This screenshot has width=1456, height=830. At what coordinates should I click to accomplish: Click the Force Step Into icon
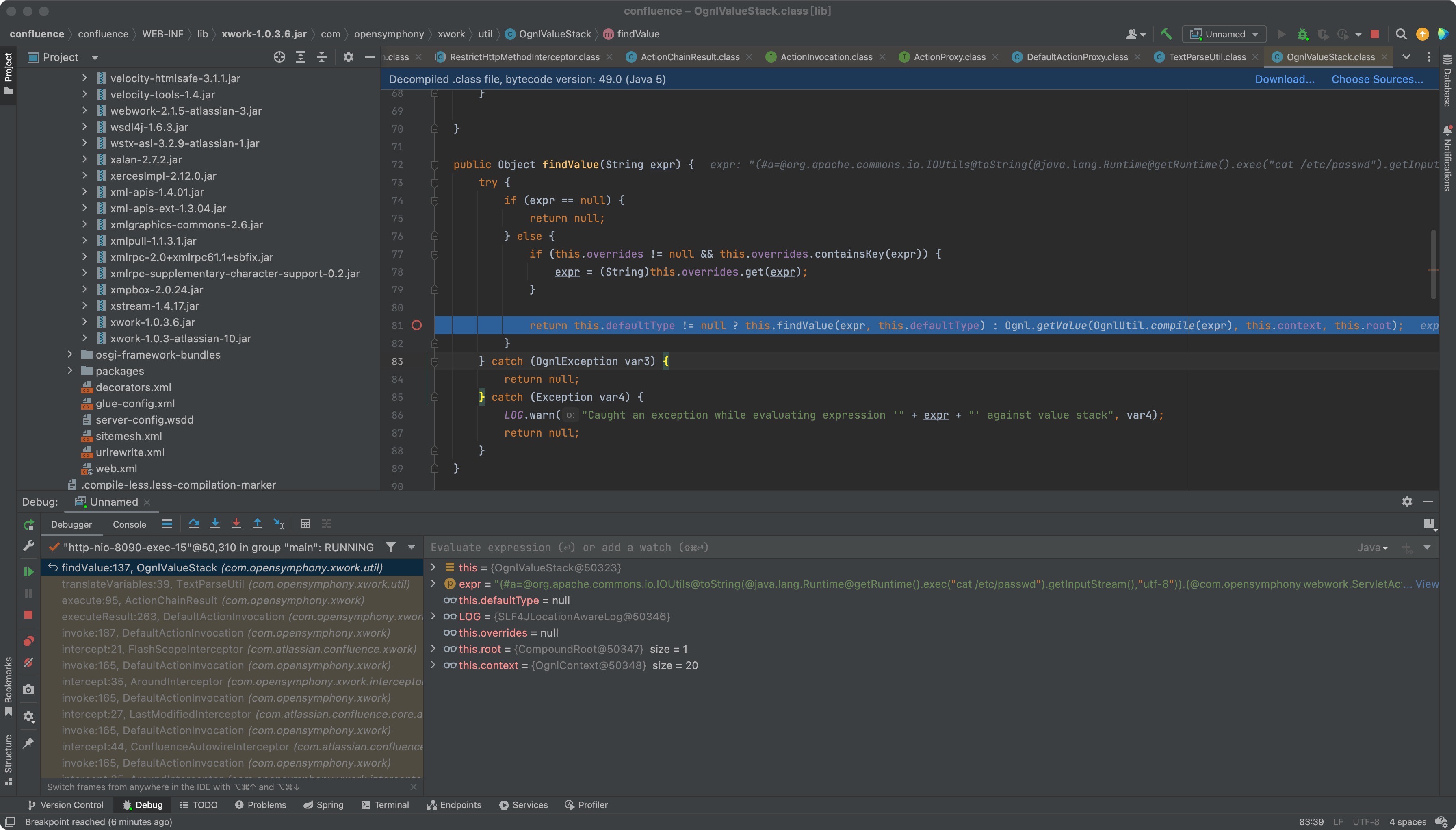(x=236, y=524)
